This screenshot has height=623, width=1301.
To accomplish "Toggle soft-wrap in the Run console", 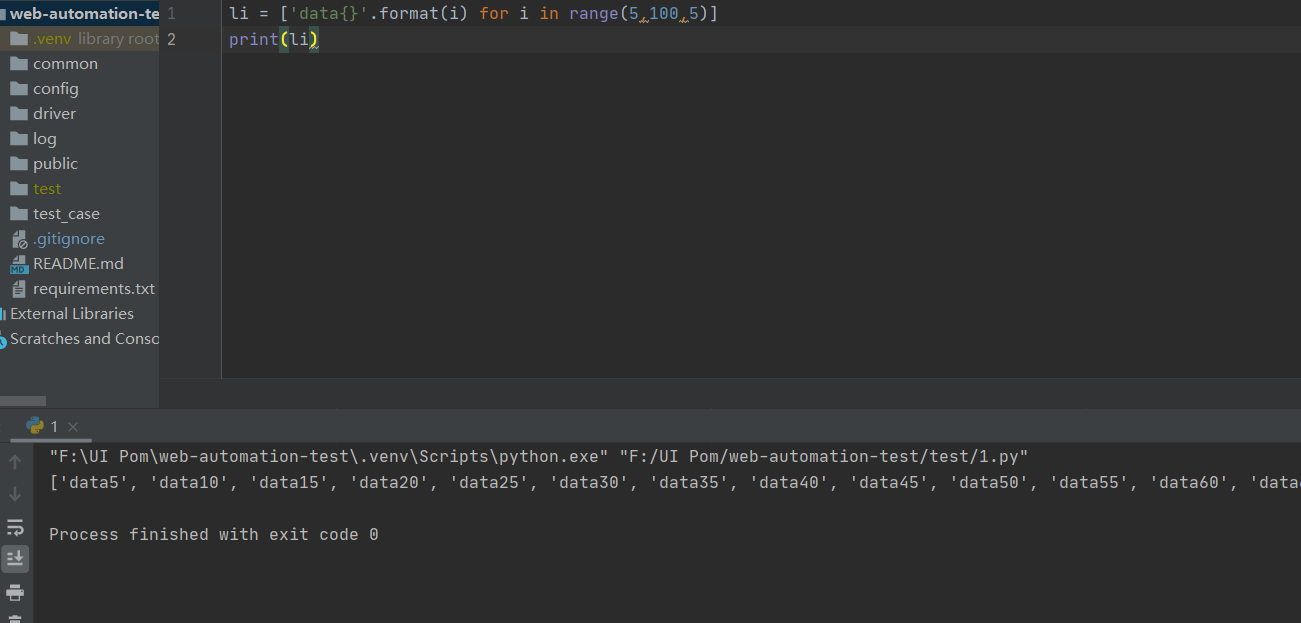I will point(15,527).
